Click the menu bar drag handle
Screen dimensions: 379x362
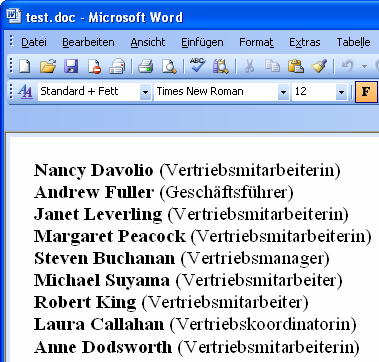tap(11, 42)
